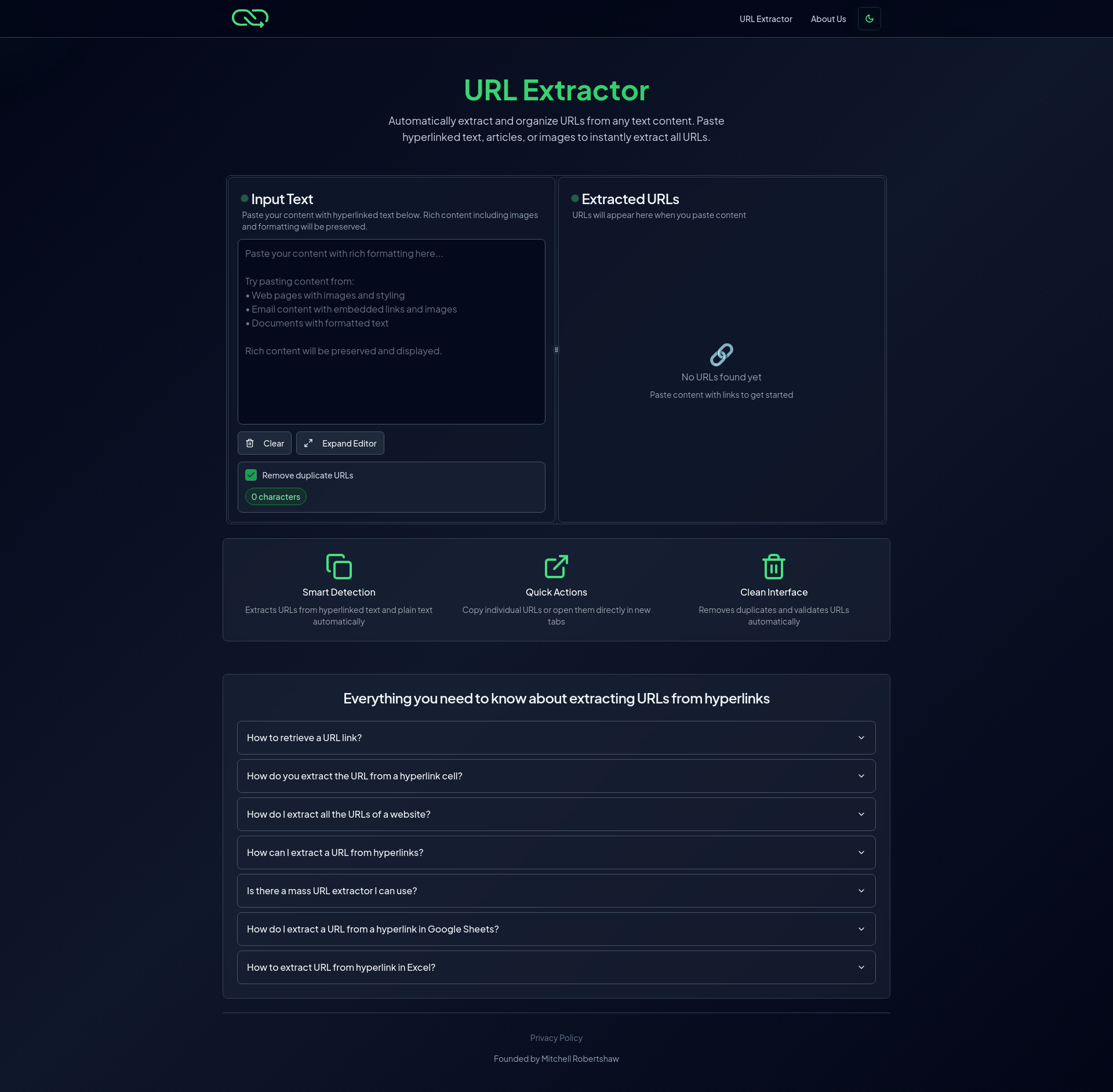Click the panel resize handle between panes

(556, 350)
